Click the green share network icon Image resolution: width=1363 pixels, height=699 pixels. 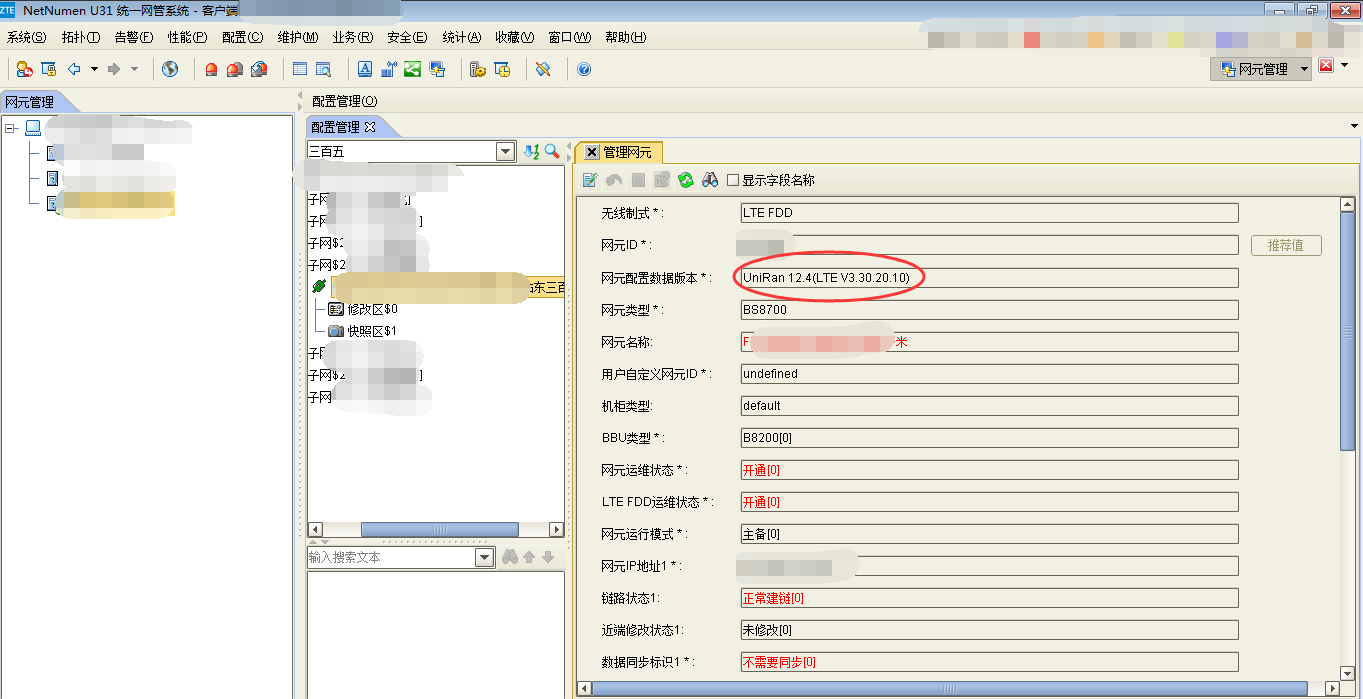pyautogui.click(x=412, y=69)
